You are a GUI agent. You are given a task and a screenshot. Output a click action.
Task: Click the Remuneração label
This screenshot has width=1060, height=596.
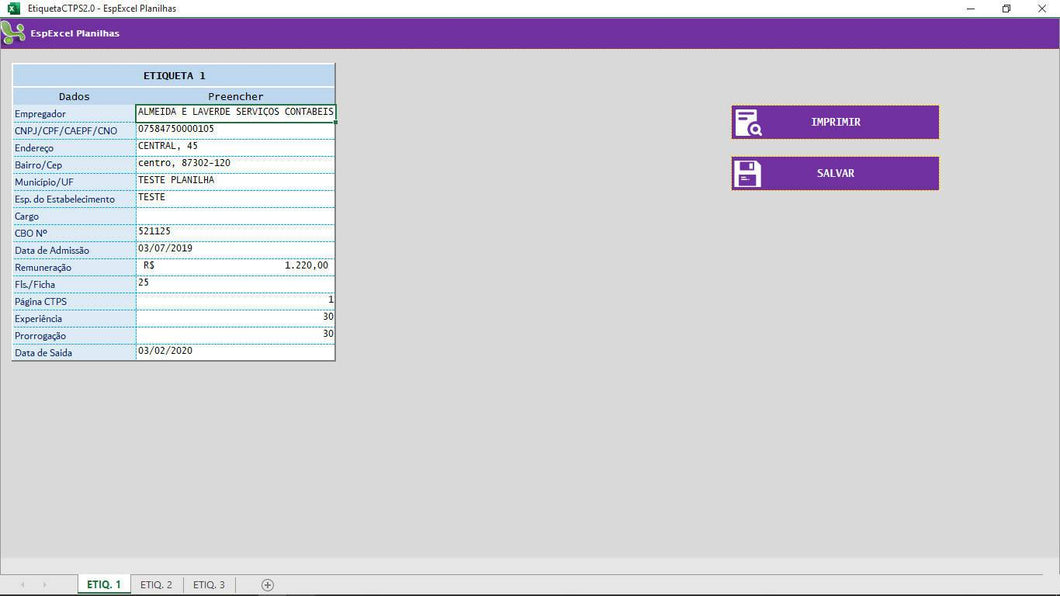coord(43,268)
